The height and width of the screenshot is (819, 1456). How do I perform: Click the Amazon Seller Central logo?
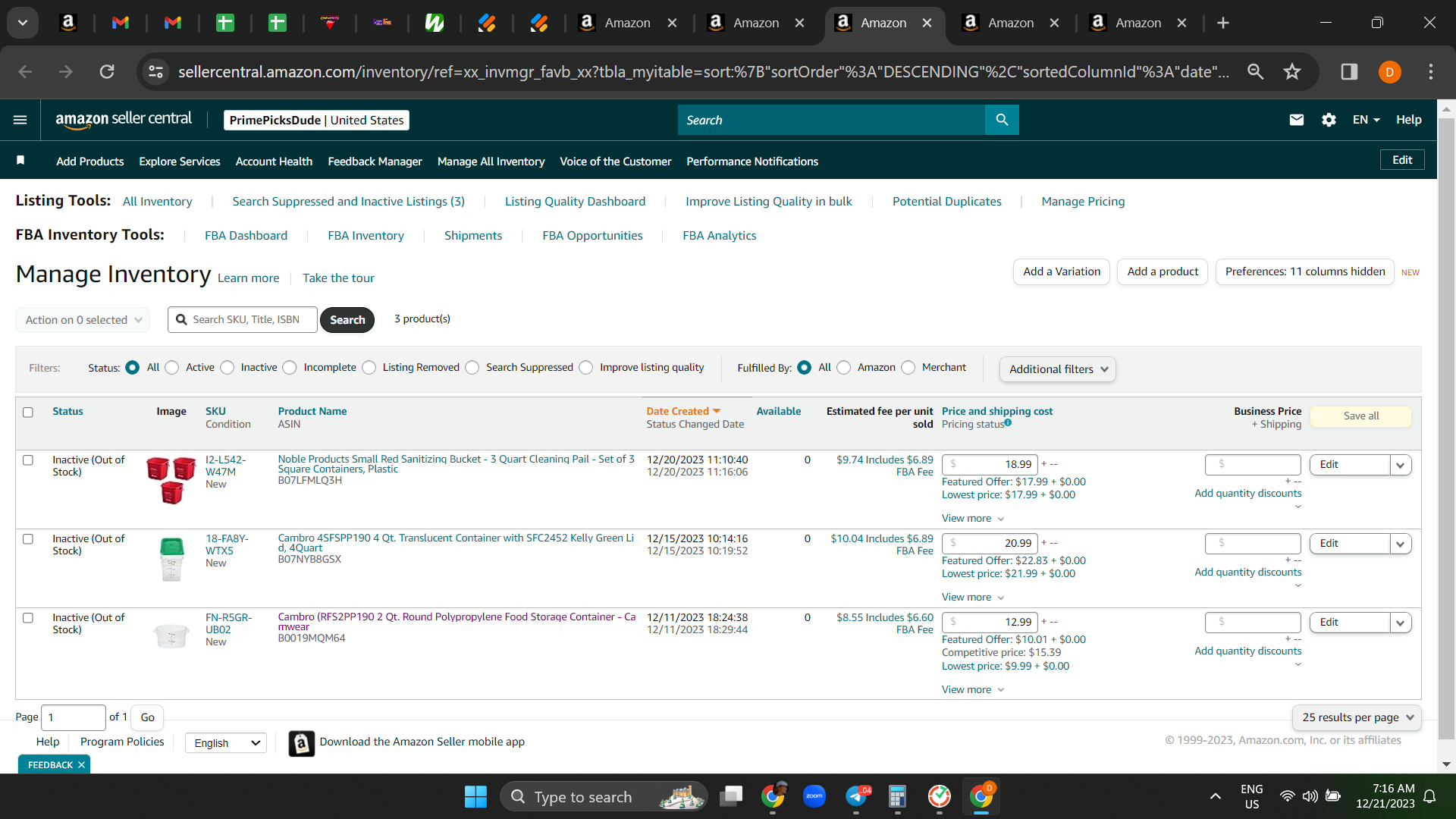point(124,120)
